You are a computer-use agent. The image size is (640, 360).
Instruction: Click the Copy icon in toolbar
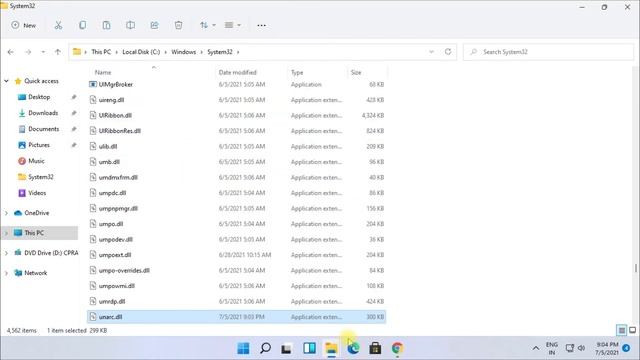pyautogui.click(x=82, y=25)
